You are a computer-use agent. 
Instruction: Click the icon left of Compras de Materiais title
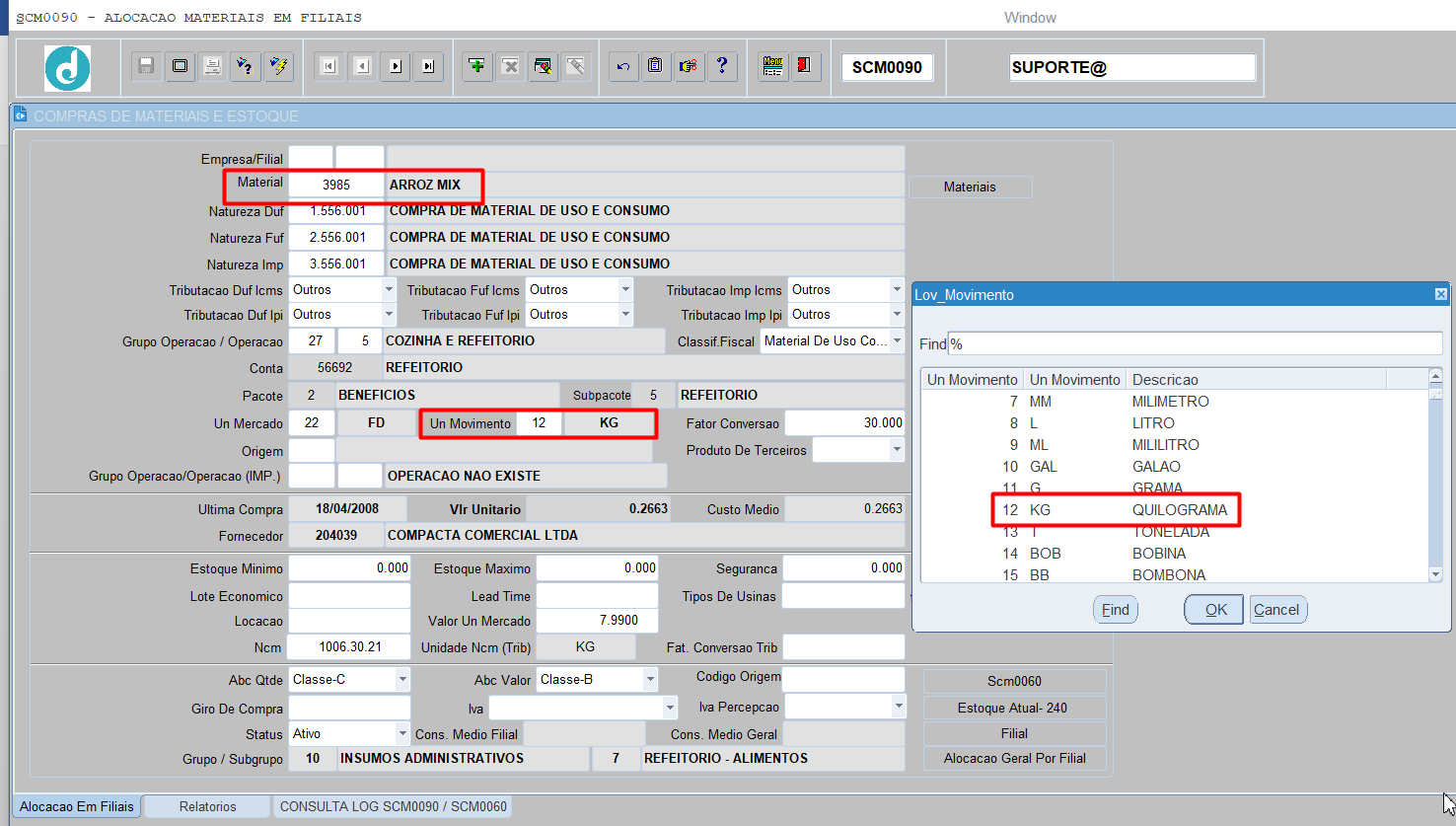20,114
